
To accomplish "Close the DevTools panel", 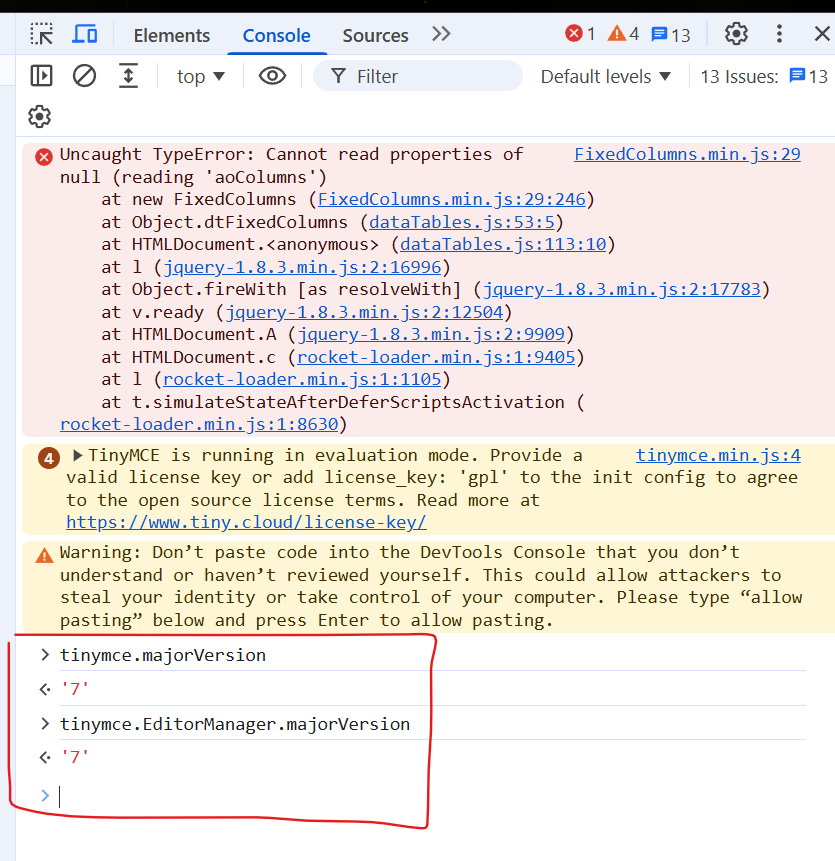I will (822, 34).
